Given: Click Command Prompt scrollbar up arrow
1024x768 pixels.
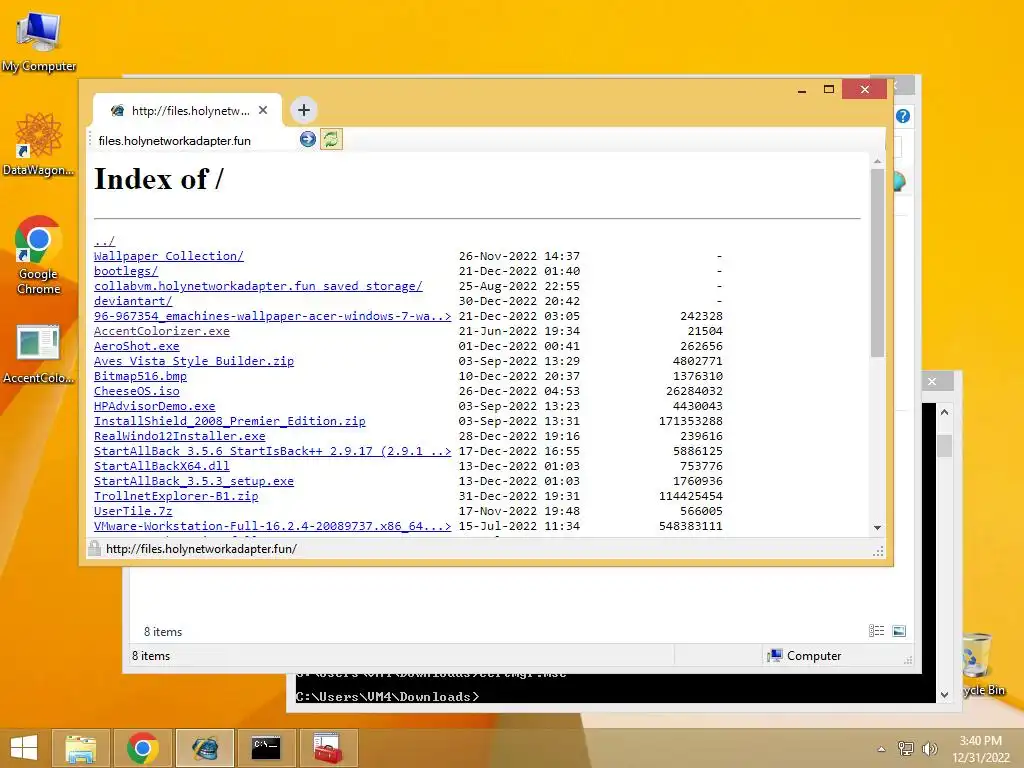Looking at the screenshot, I should click(x=944, y=413).
